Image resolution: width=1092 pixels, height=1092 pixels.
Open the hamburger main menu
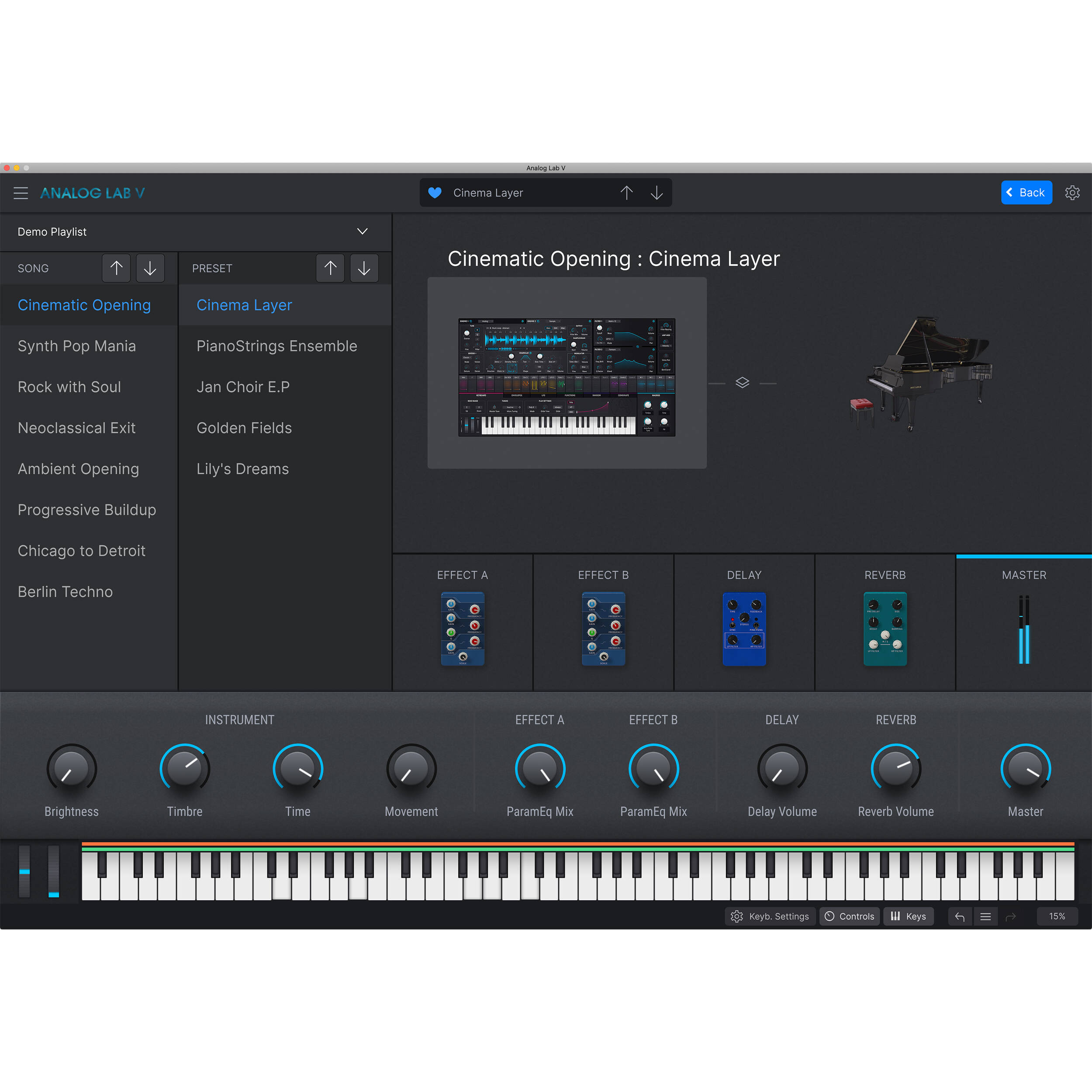click(x=21, y=193)
